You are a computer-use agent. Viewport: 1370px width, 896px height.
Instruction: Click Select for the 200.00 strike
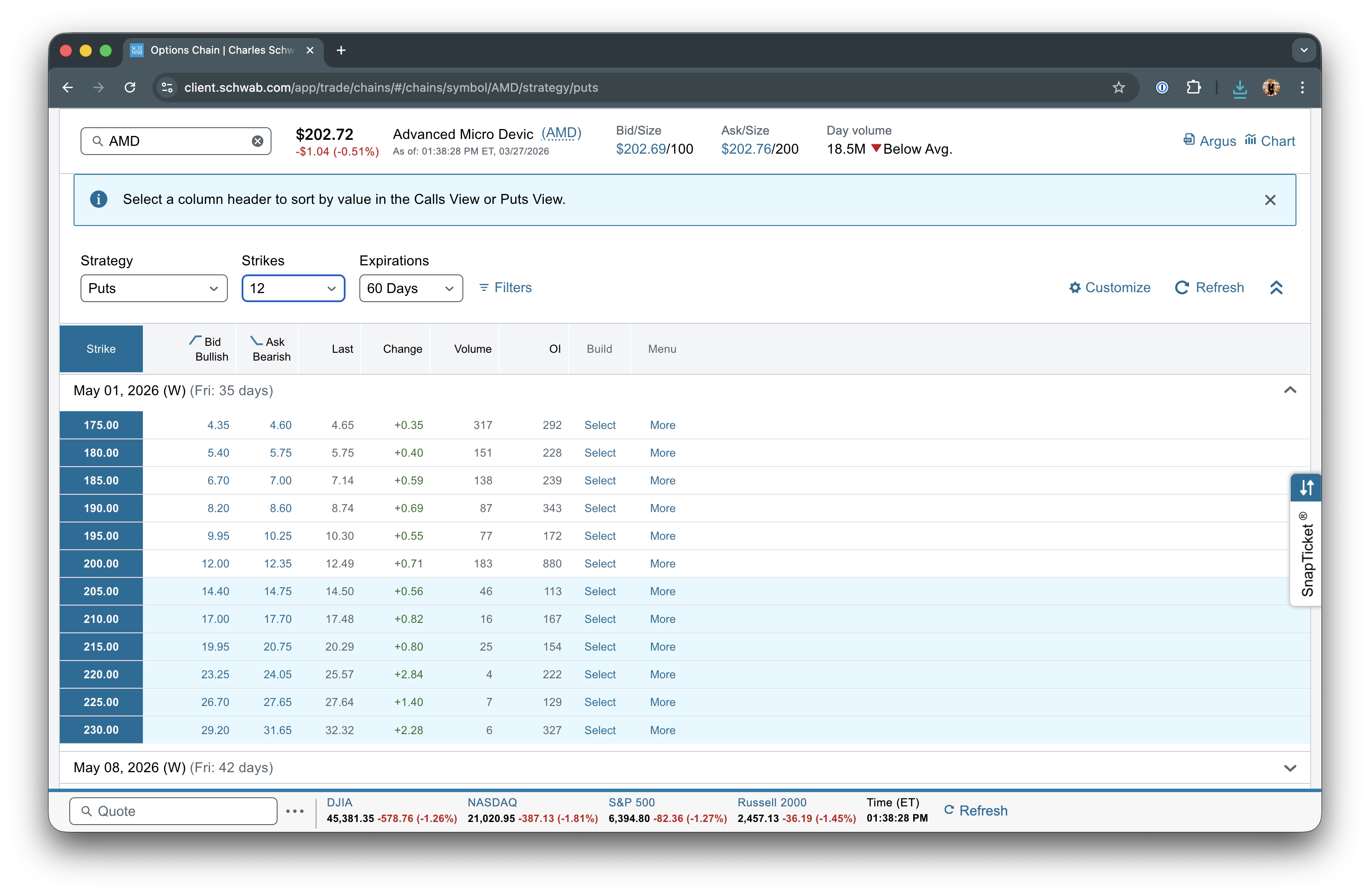pos(600,564)
